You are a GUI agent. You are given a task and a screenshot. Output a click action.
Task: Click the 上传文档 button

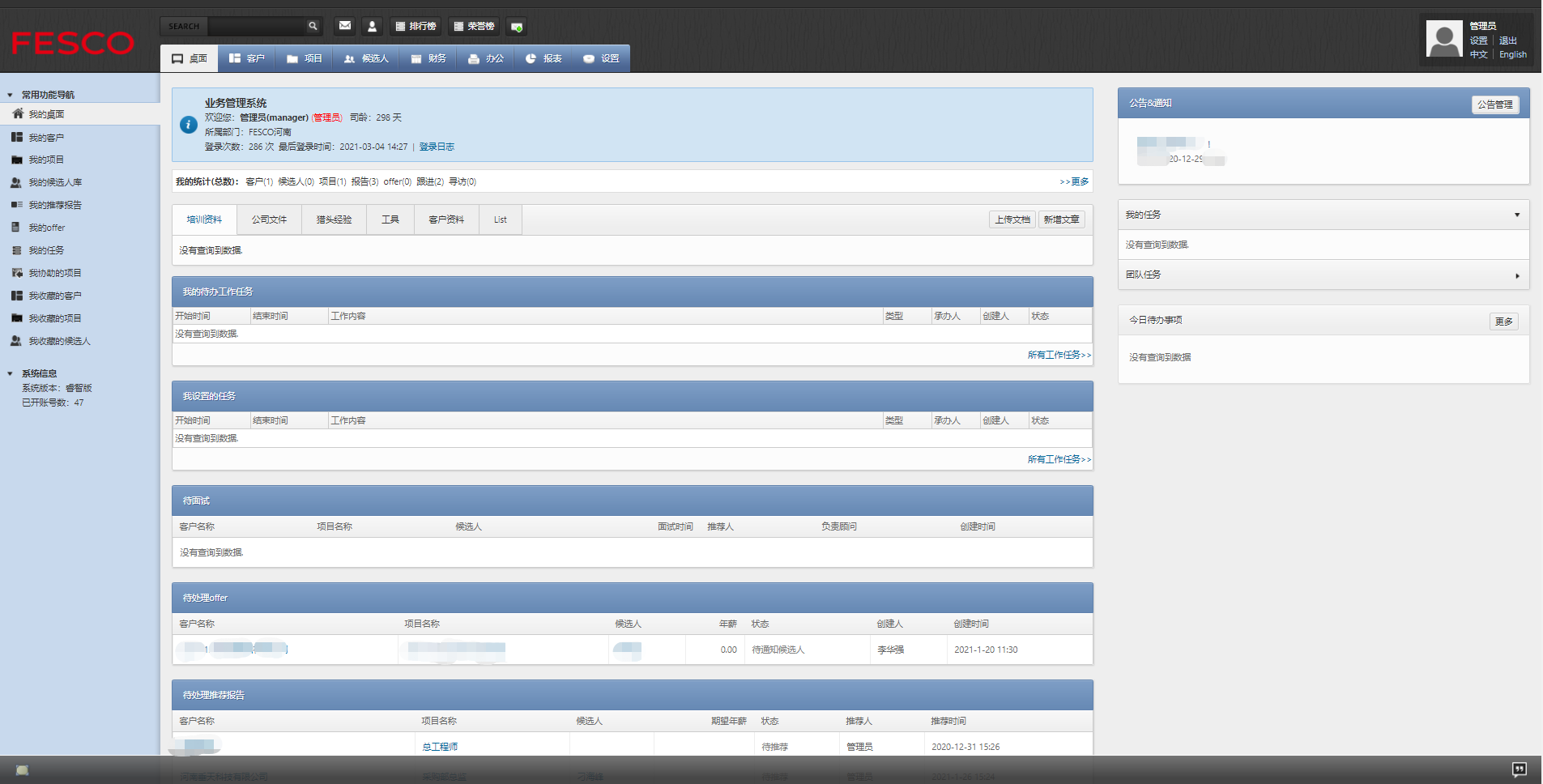1012,219
